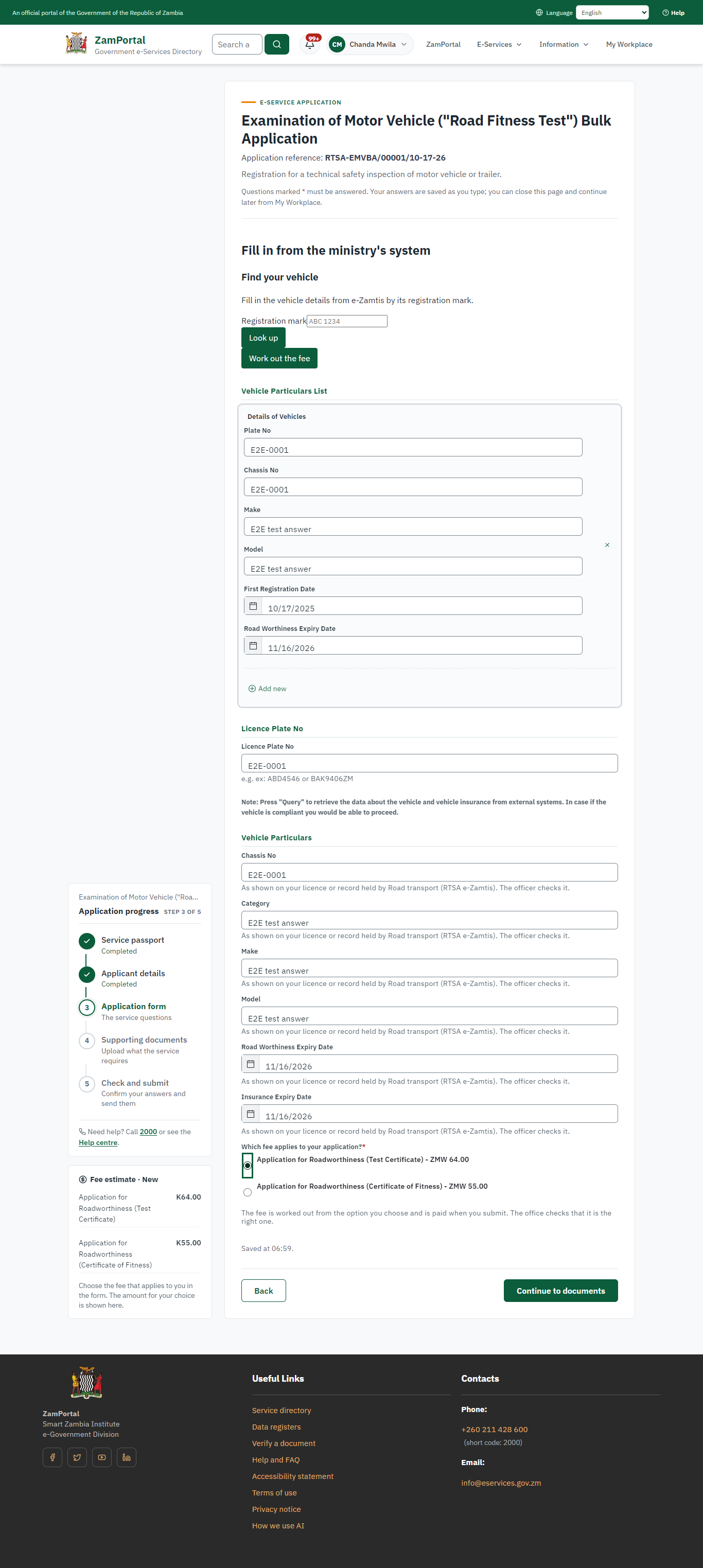Go to My Workplace

[629, 44]
